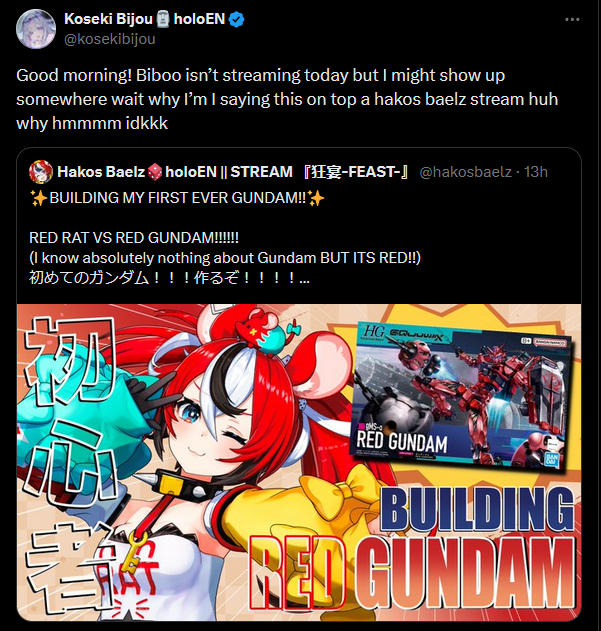Screen dimensions: 601x631
Task: Expand the truncated quoted tweet ellipsis
Action: (305, 278)
